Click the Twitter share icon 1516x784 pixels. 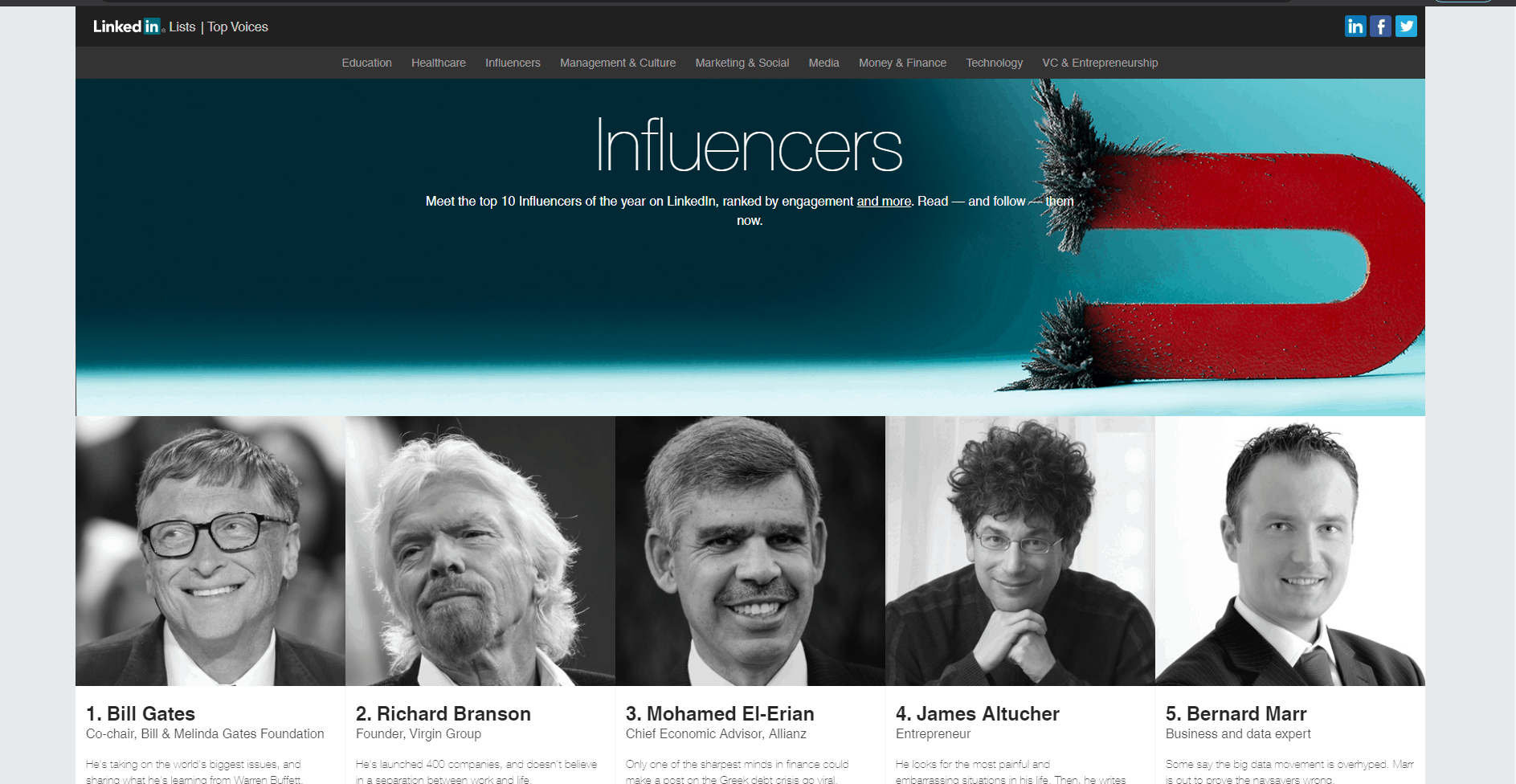[1406, 27]
